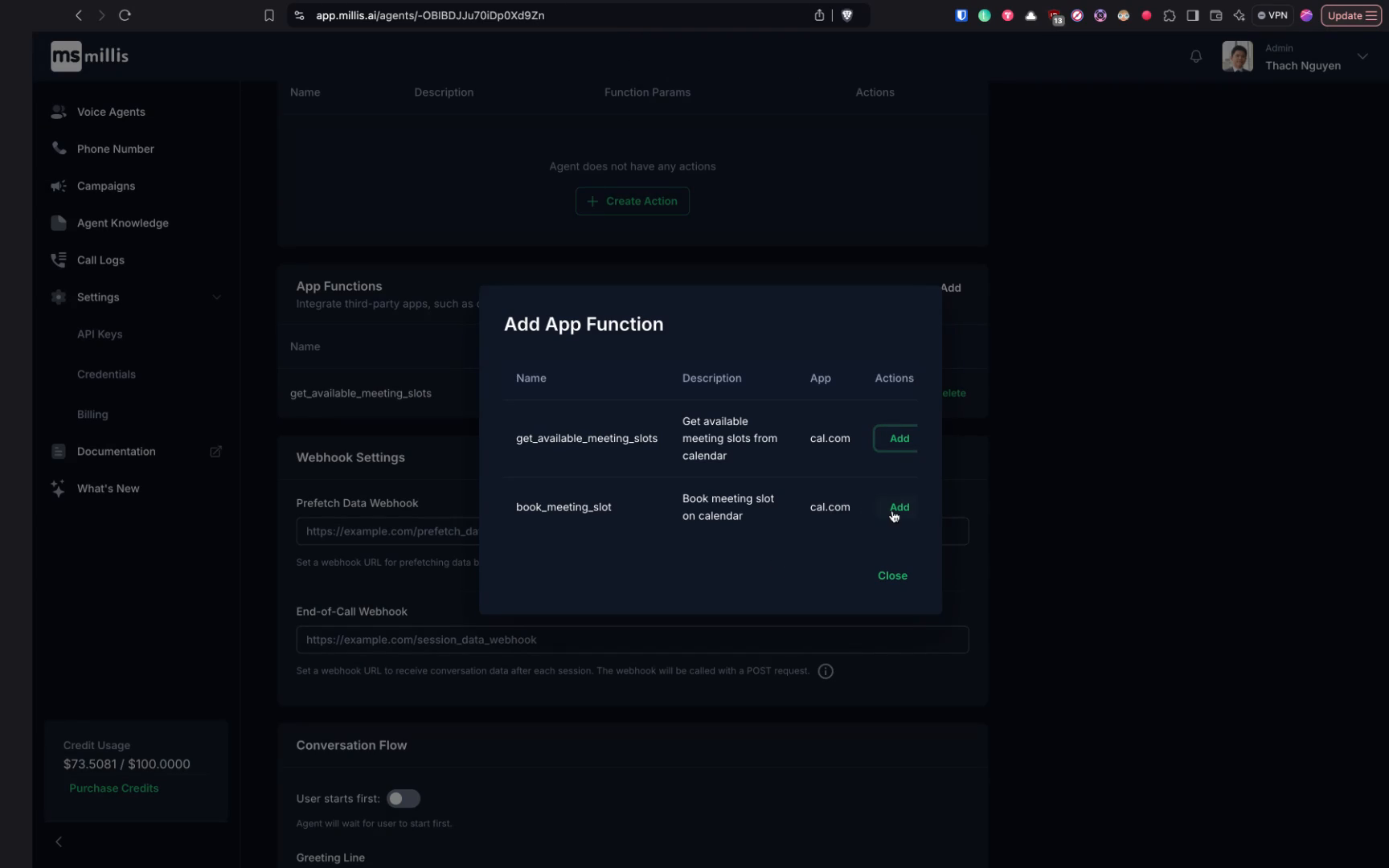Open What's New sparkle icon
The width and height of the screenshot is (1389, 868).
[57, 488]
